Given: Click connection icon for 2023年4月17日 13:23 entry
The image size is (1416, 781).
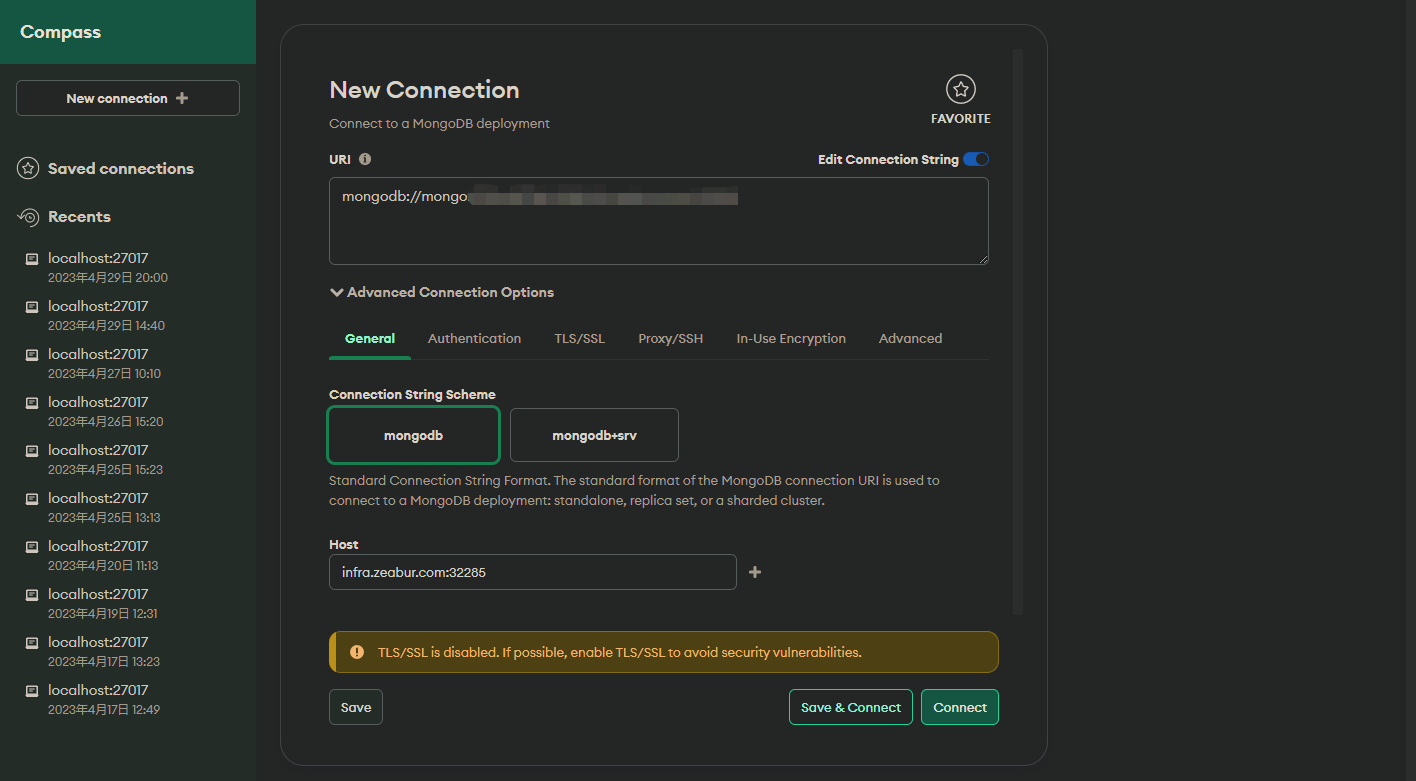Looking at the screenshot, I should coord(32,643).
